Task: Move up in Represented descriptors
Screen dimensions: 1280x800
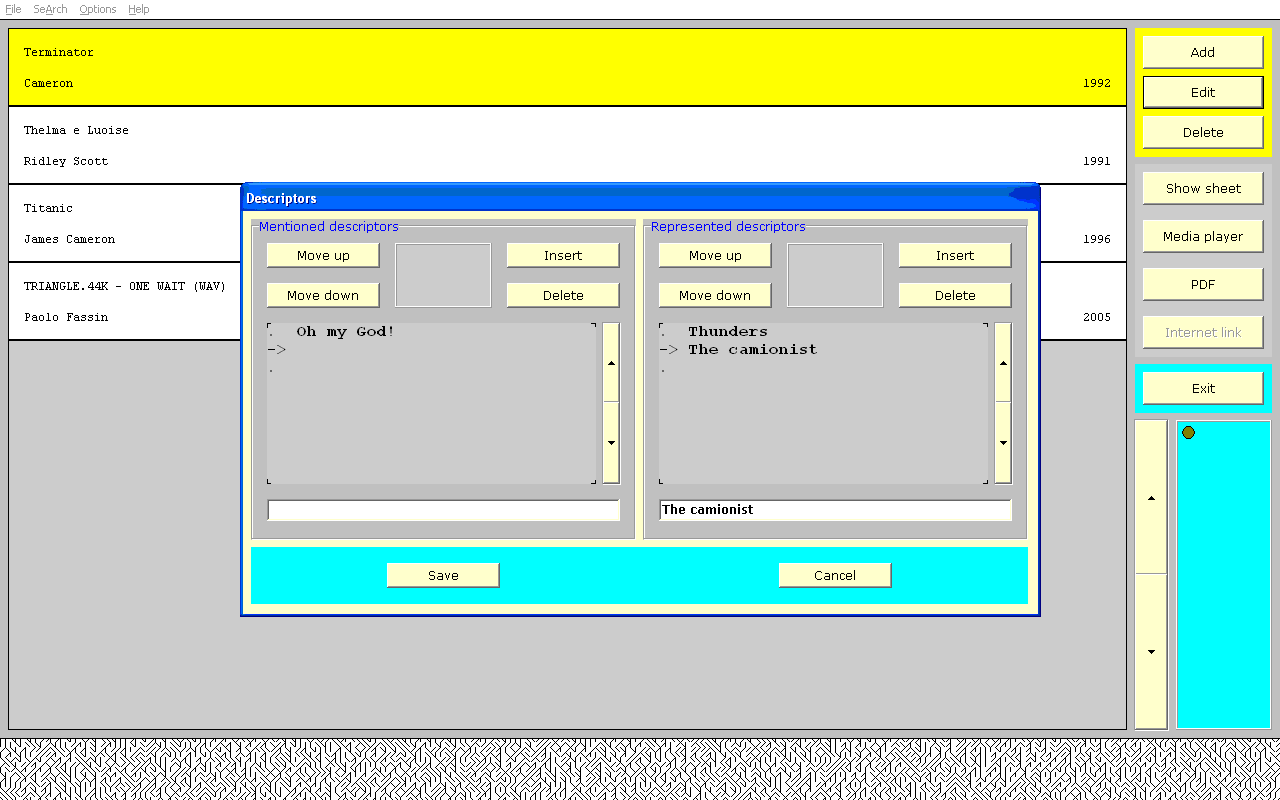Action: click(715, 255)
